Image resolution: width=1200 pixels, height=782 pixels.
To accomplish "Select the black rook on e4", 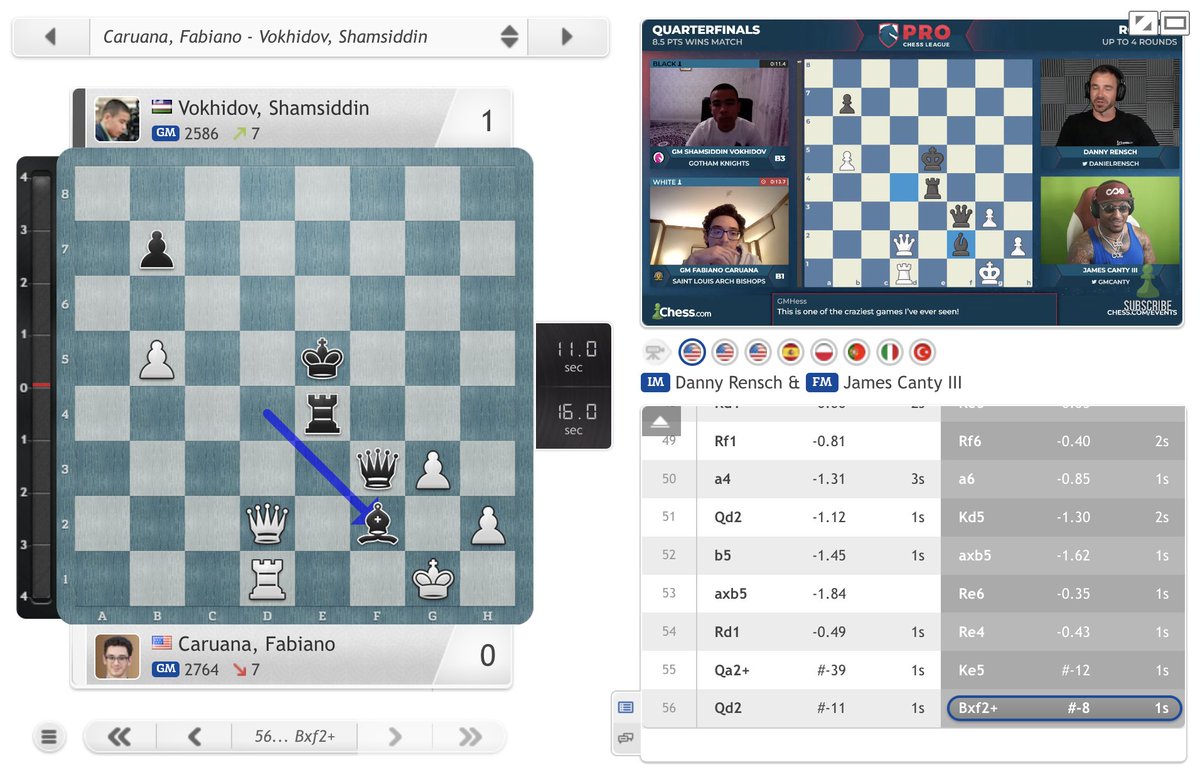I will coord(322,412).
